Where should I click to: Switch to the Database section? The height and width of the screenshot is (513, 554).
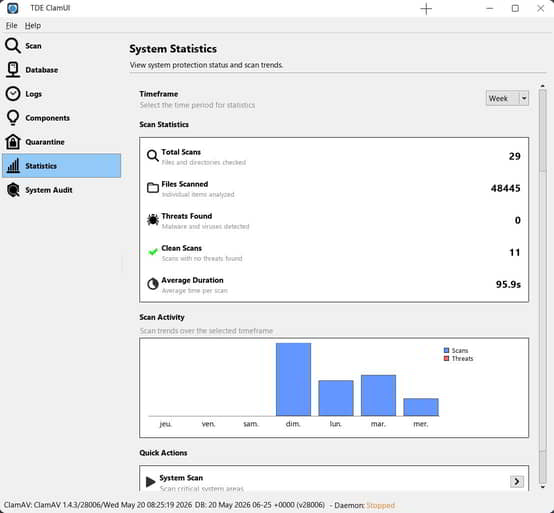click(x=61, y=70)
